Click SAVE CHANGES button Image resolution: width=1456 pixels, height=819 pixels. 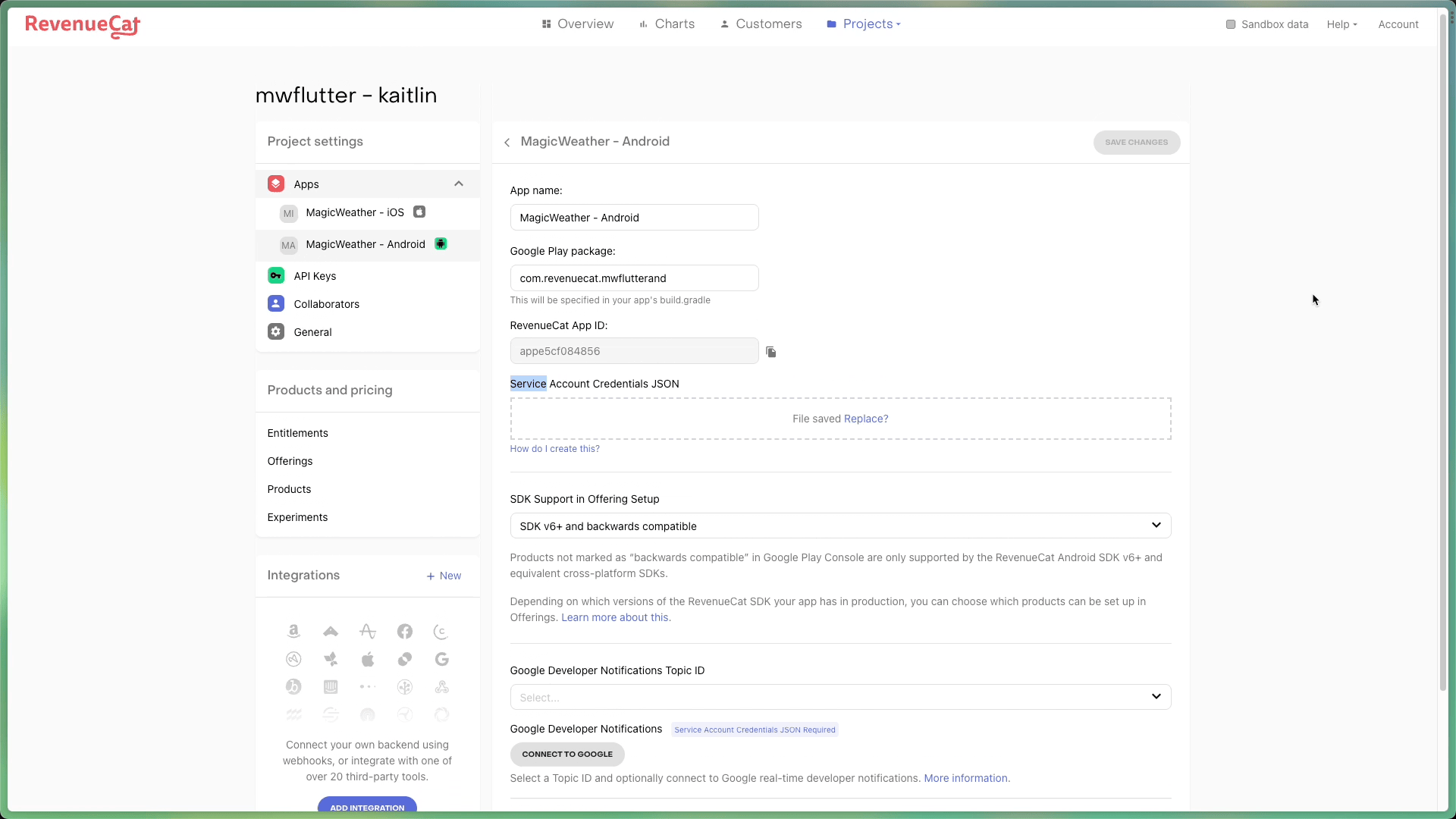click(x=1137, y=142)
